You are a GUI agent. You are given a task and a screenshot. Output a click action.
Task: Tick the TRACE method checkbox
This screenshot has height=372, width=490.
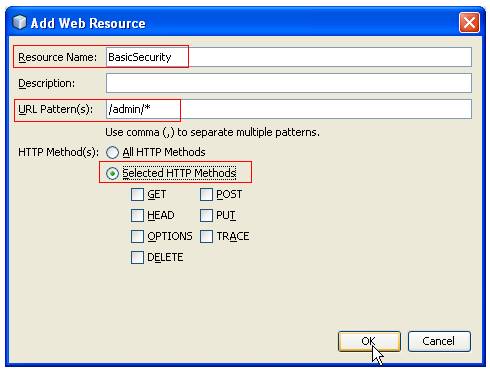click(206, 236)
